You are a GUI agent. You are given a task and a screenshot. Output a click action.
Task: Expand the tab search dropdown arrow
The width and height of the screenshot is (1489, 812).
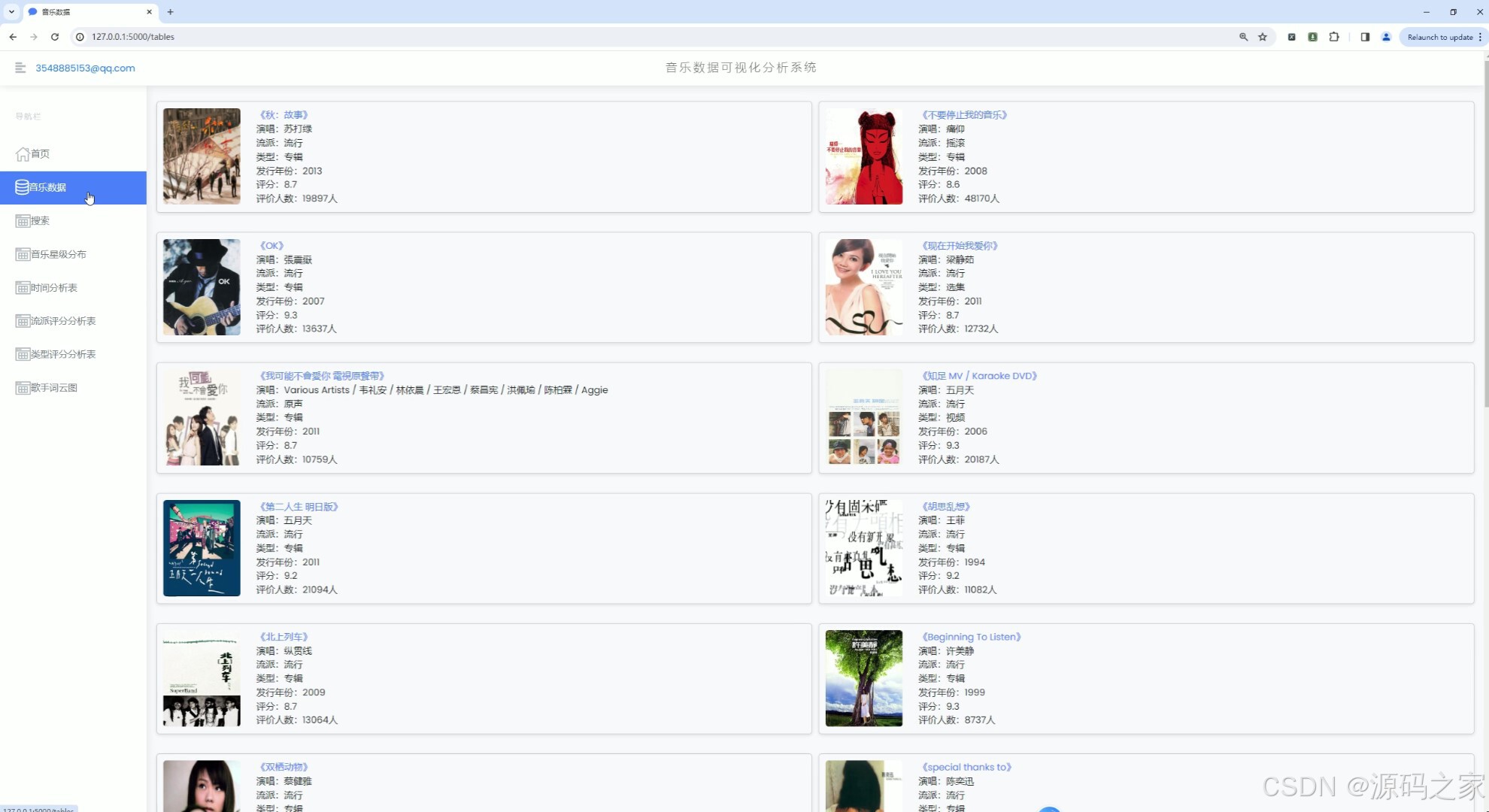pyautogui.click(x=11, y=12)
